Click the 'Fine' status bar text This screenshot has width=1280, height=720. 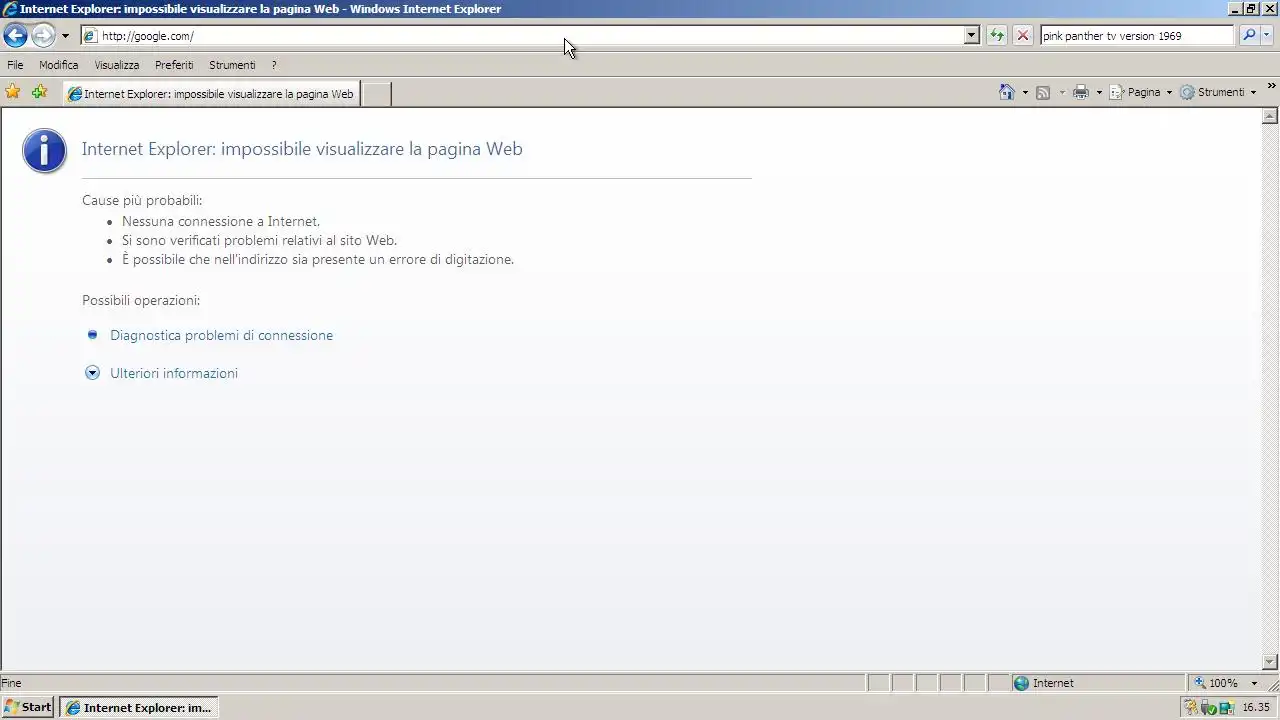pos(11,683)
